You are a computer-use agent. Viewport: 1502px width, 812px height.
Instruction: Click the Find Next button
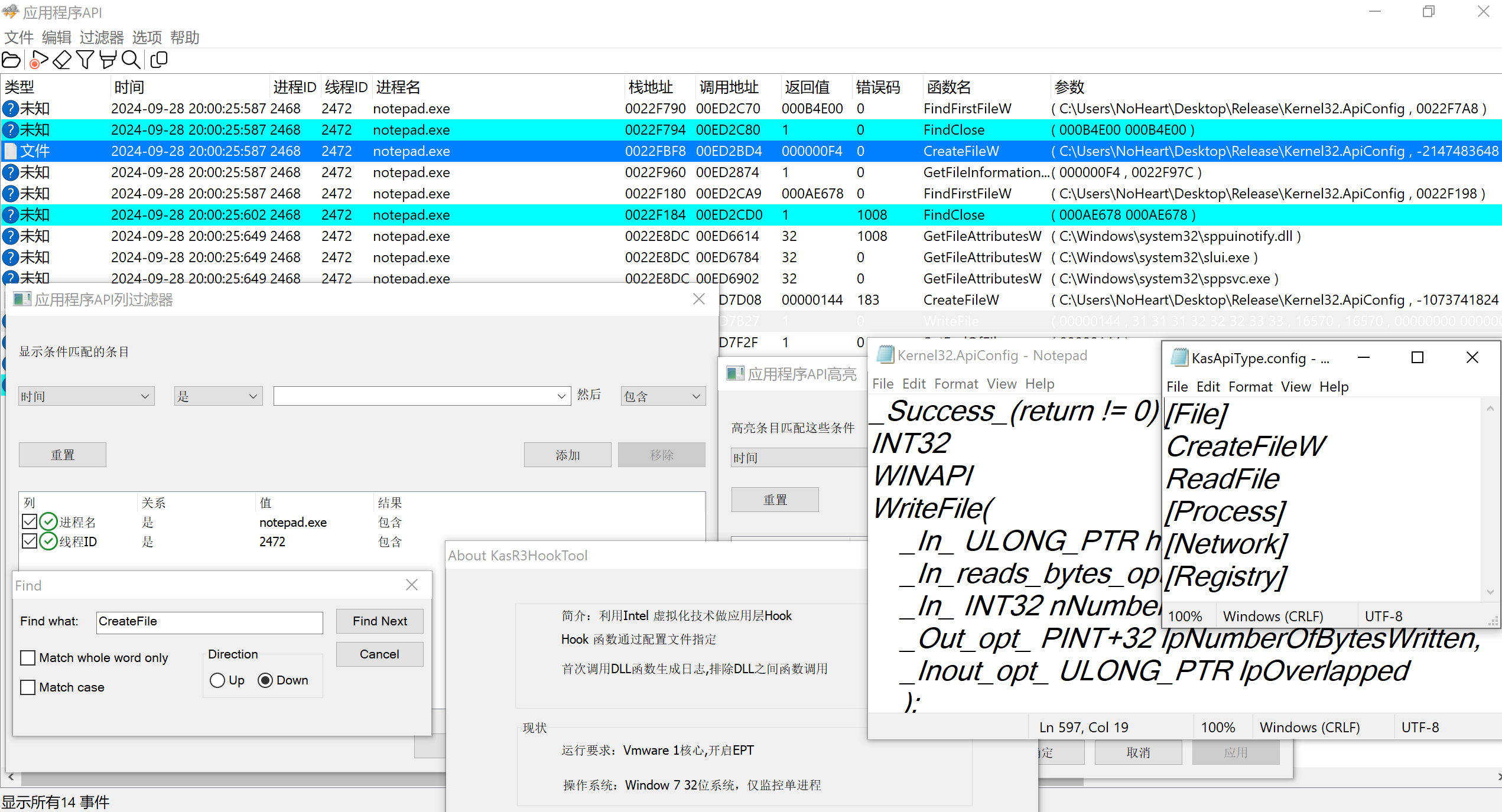[x=379, y=621]
